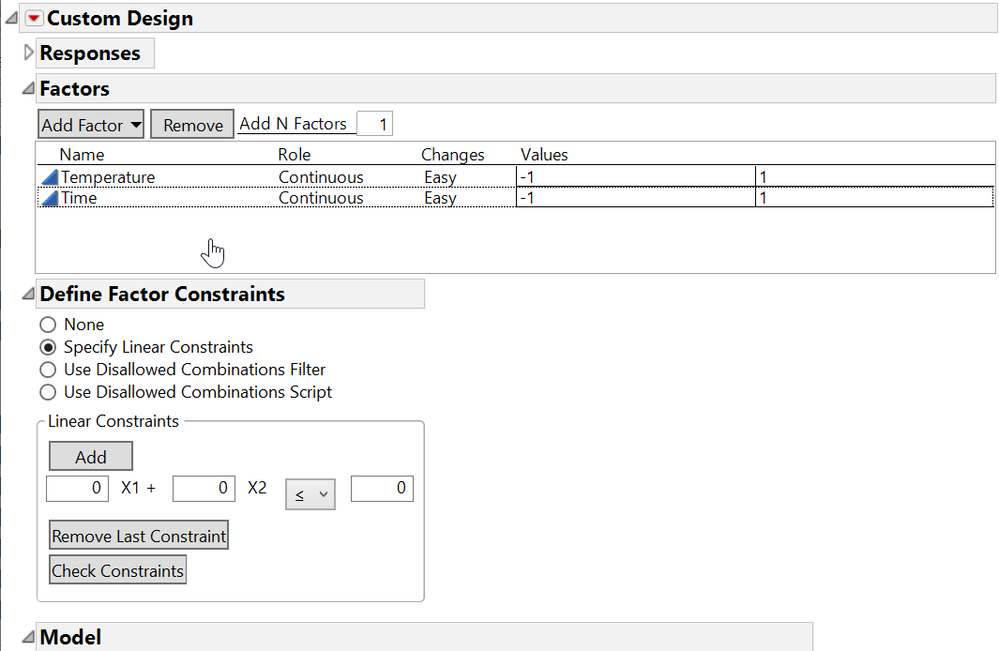Click the blue continuous icon beside Temperature
Image resolution: width=999 pixels, height=651 pixels.
pos(49,177)
